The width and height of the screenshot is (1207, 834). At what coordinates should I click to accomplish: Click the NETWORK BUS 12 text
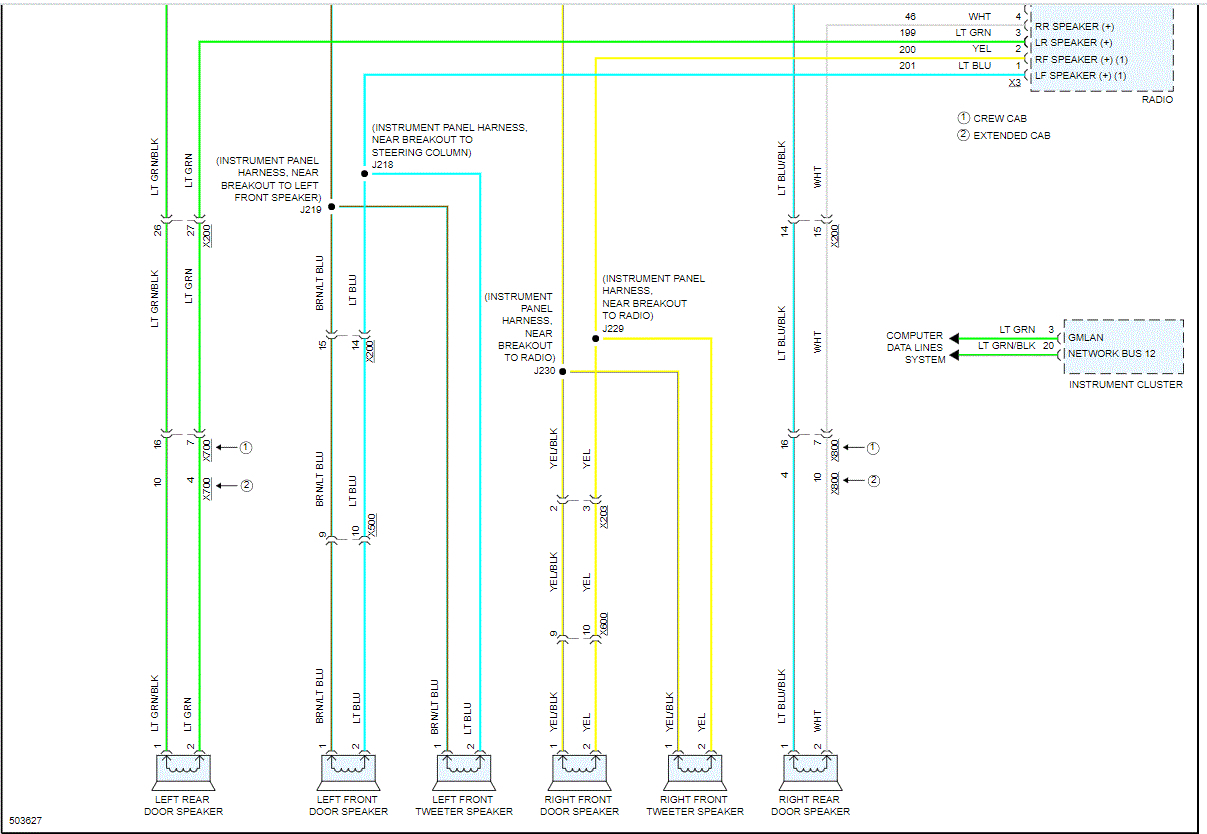(1110, 353)
